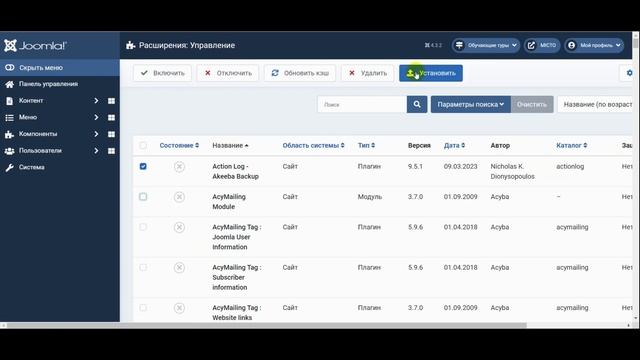
Task: Click the Обновить кэш button
Action: [300, 73]
